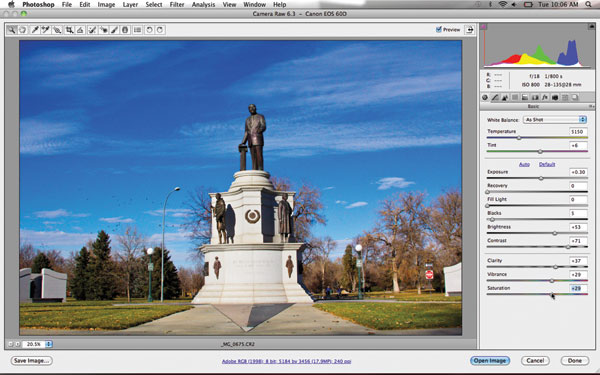Activate the Adjustment Brush tool
This screenshot has width=600, height=375.
[x=114, y=30]
